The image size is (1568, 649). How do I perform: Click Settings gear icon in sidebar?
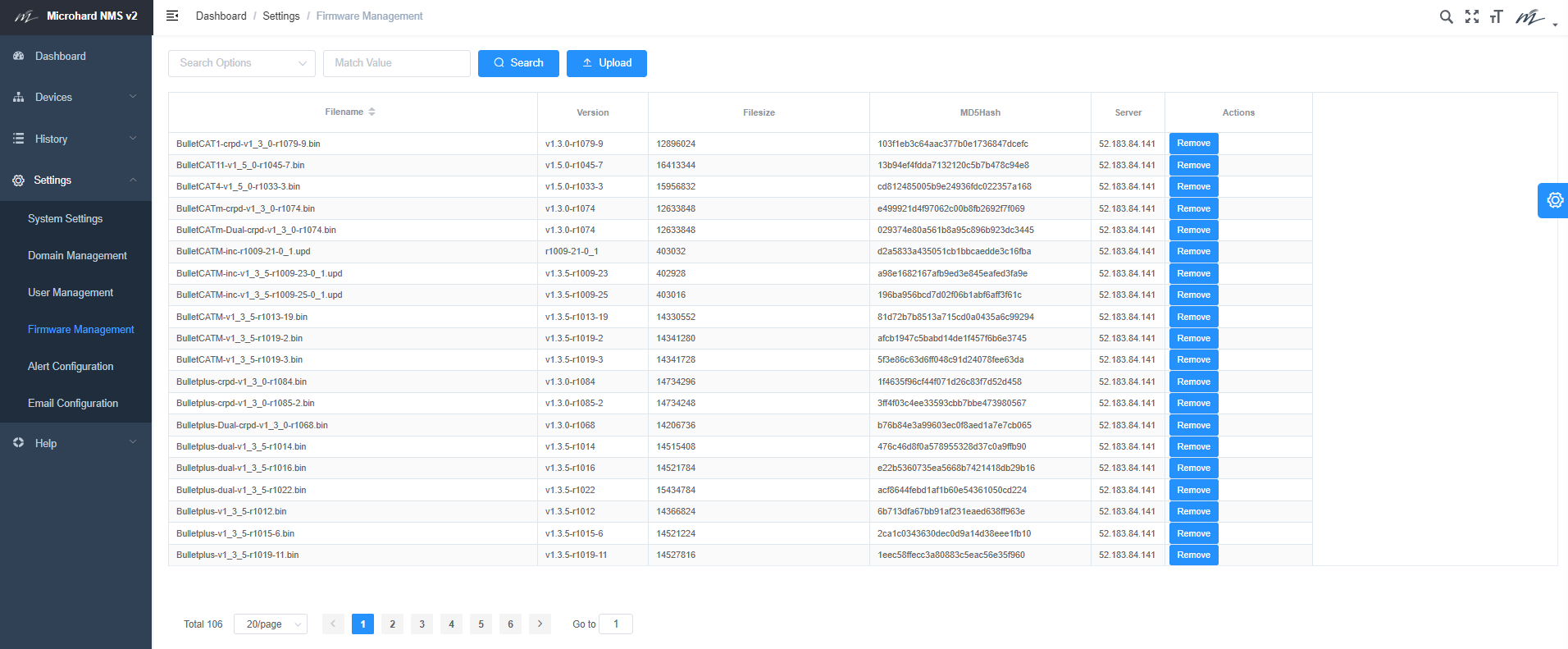coord(19,180)
